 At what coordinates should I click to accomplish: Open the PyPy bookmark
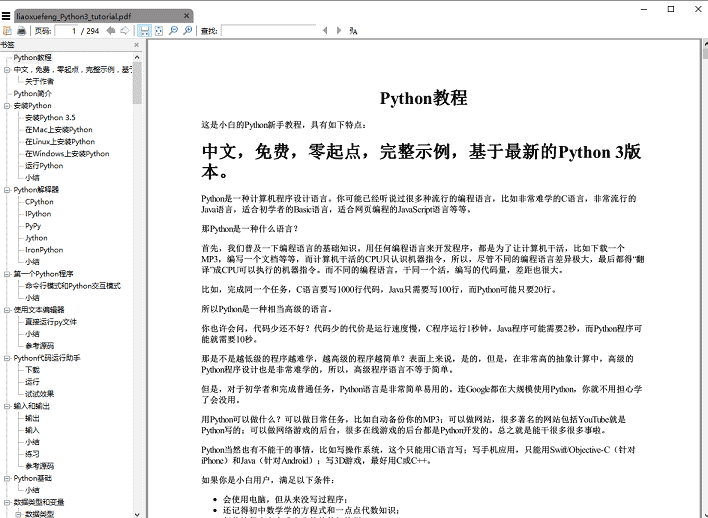click(33, 226)
